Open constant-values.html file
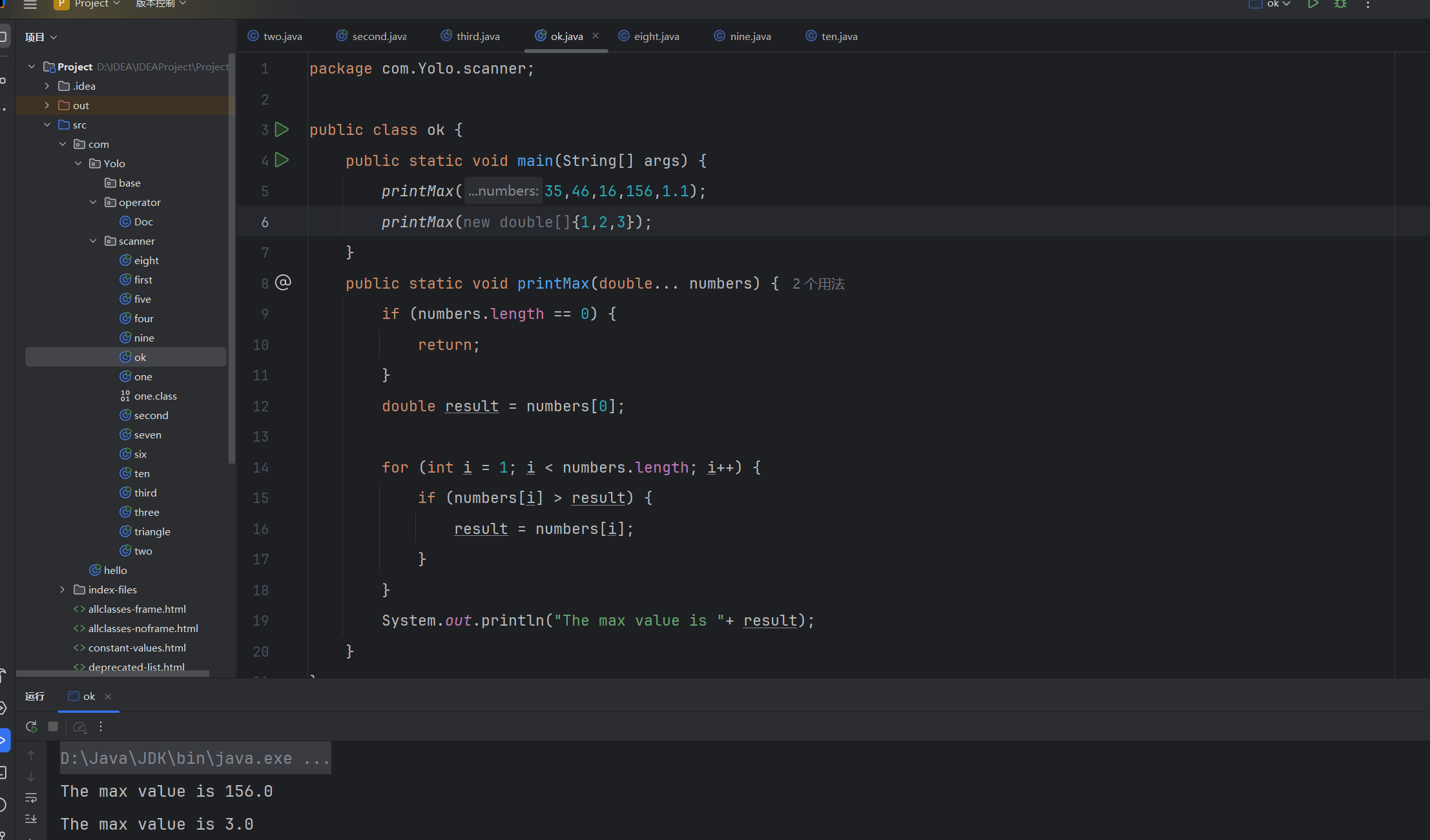 pyautogui.click(x=130, y=648)
